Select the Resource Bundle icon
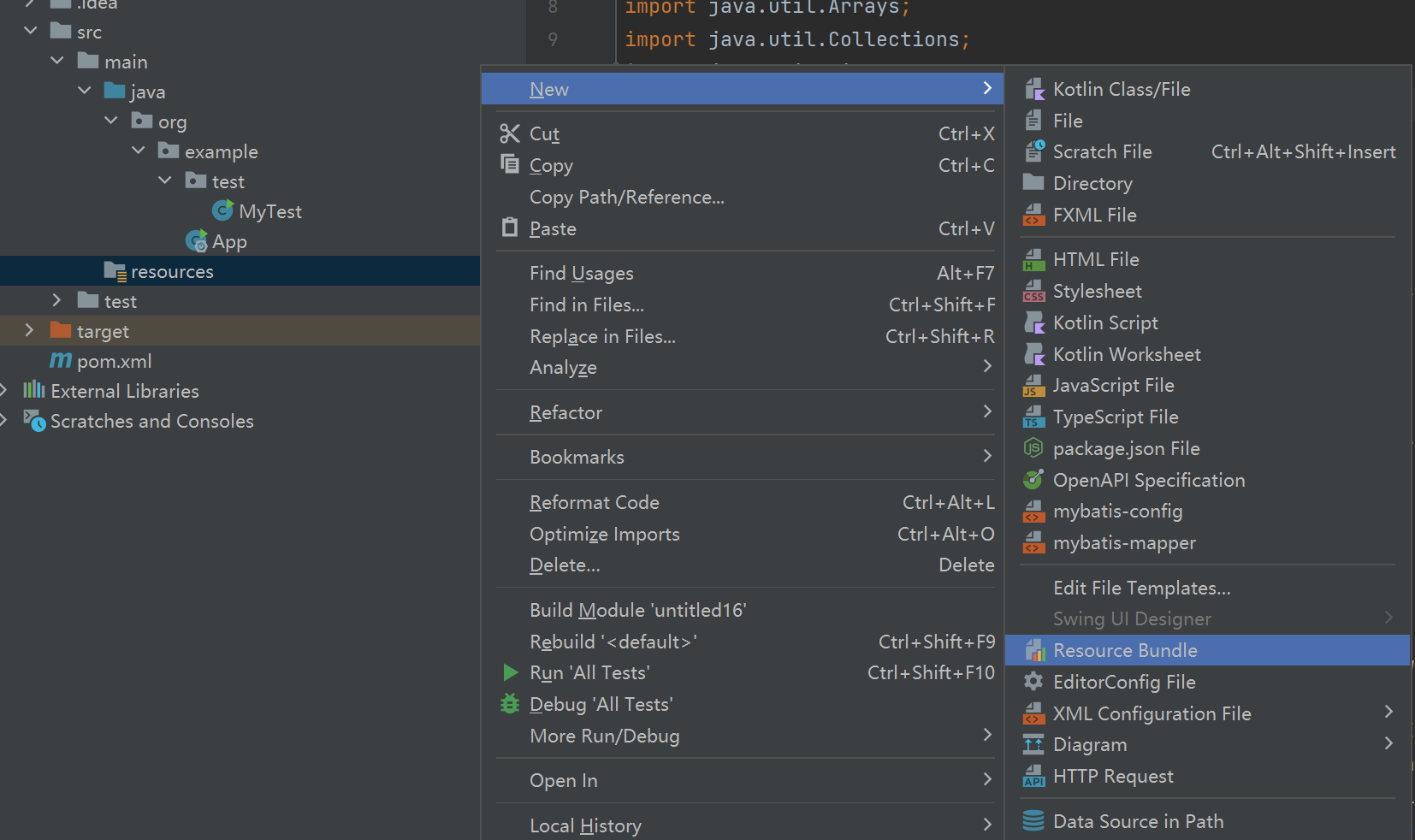The height and width of the screenshot is (840, 1415). click(x=1036, y=650)
